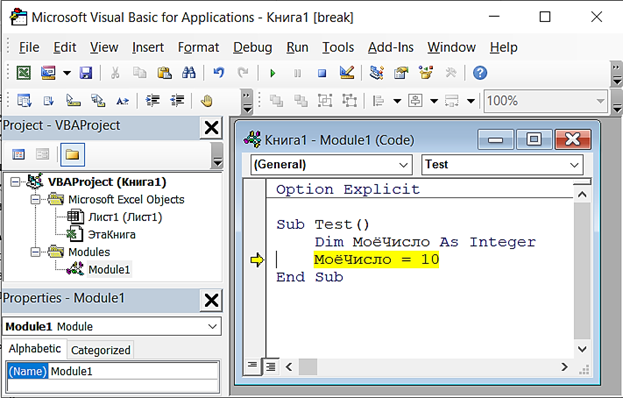Click the Copy icon in toolbar
This screenshot has width=623, height=398.
coord(139,73)
